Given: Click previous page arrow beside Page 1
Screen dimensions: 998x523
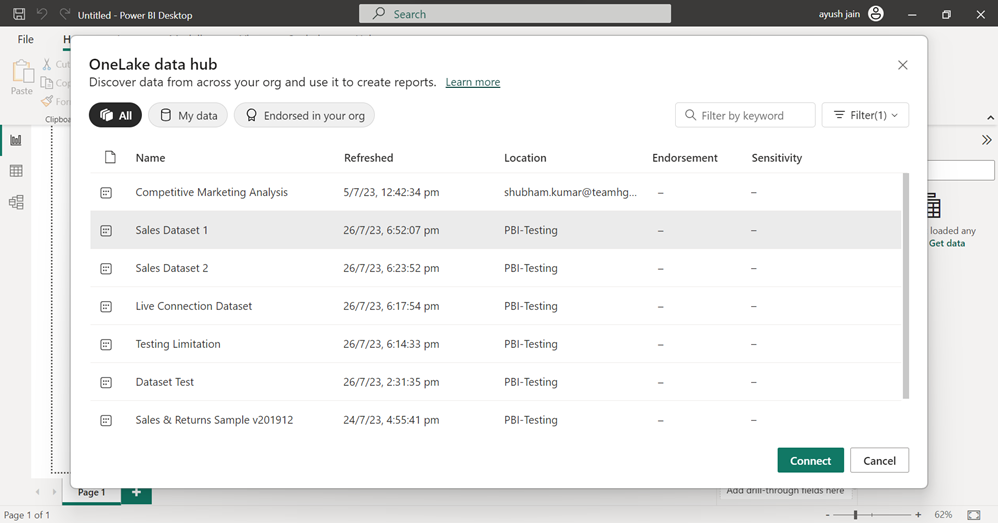Looking at the screenshot, I should [38, 492].
